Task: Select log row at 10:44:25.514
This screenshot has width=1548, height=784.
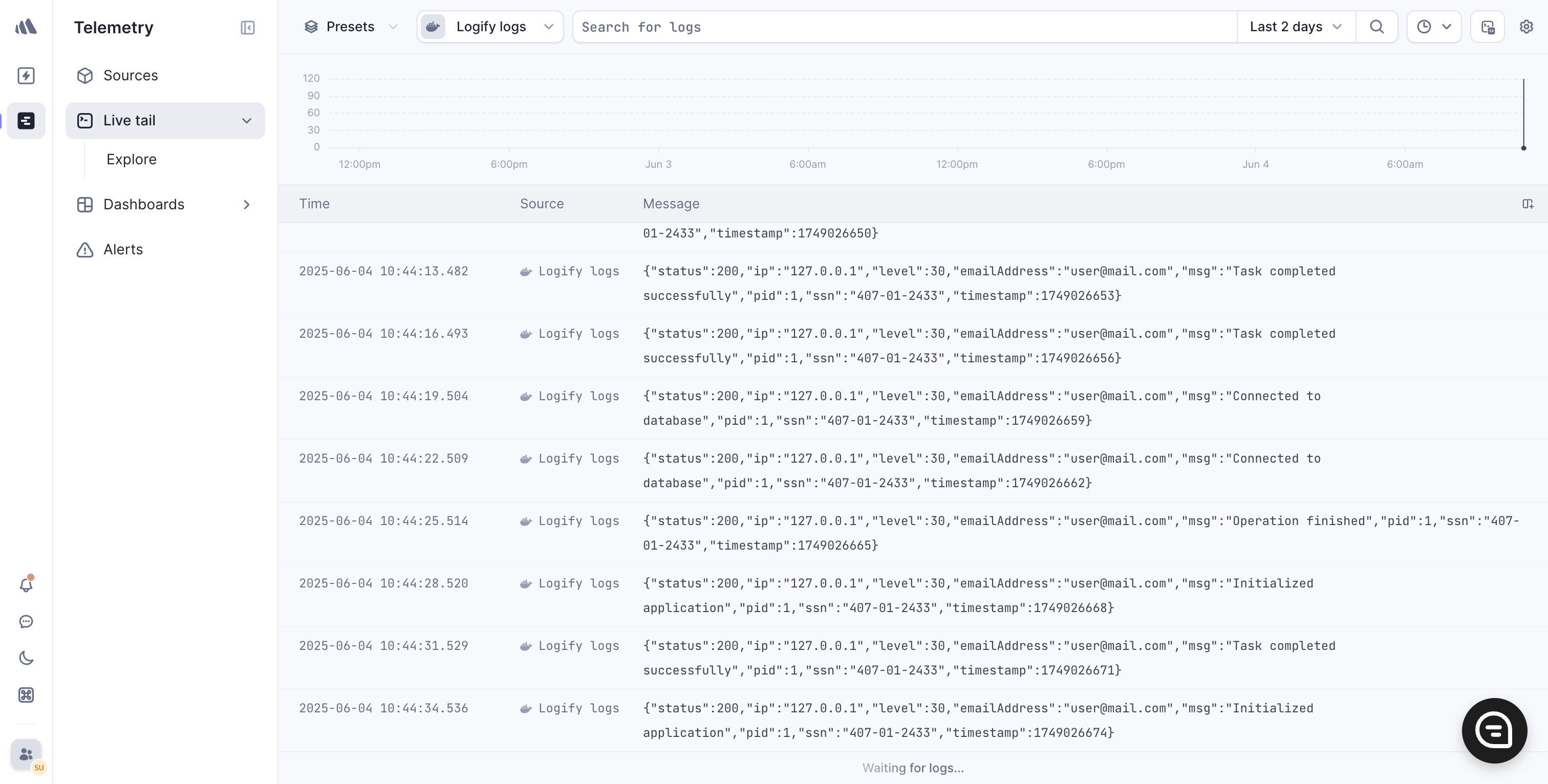Action: [x=913, y=533]
